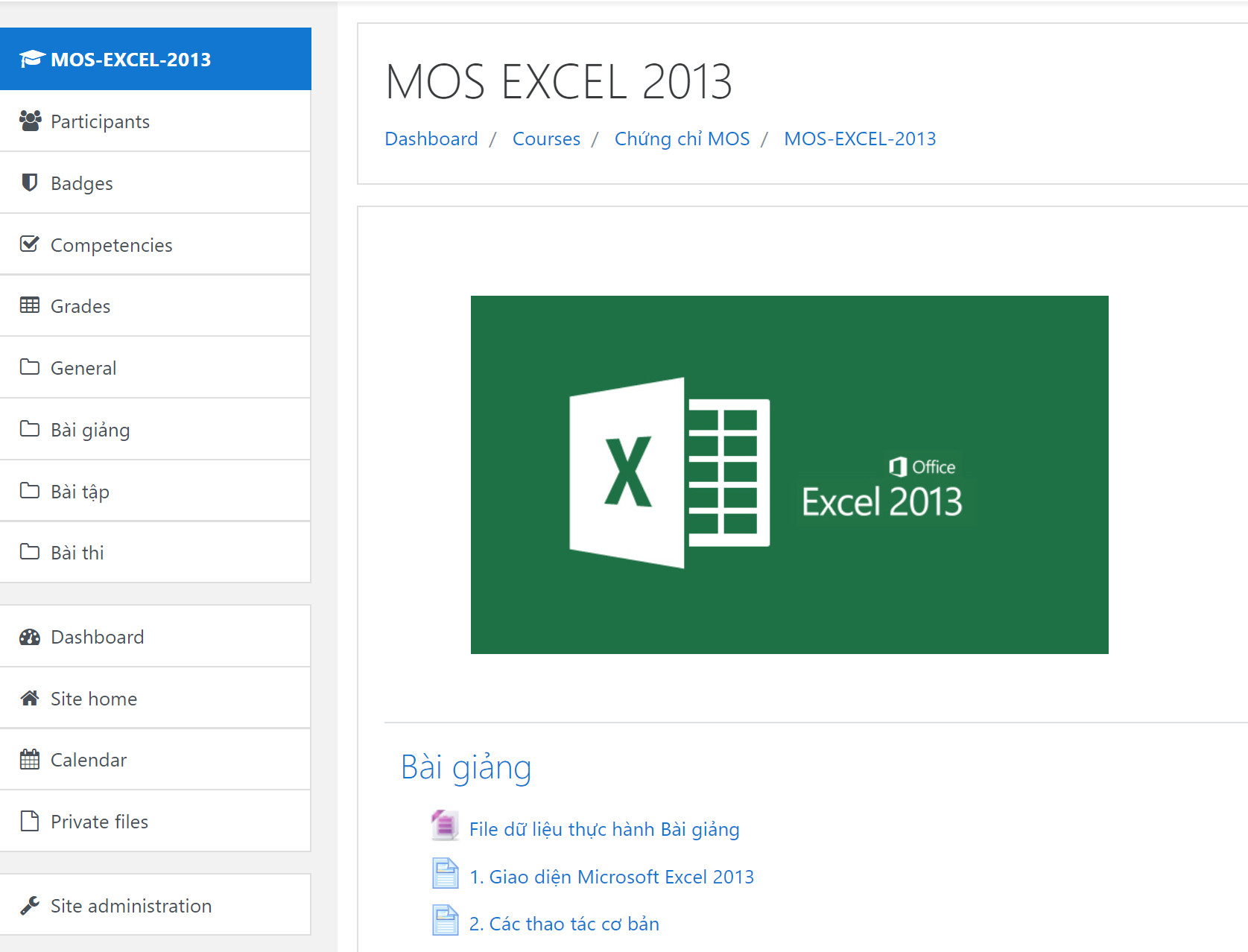Open MOS-EXCEL-2013 course in sidebar

click(x=156, y=59)
